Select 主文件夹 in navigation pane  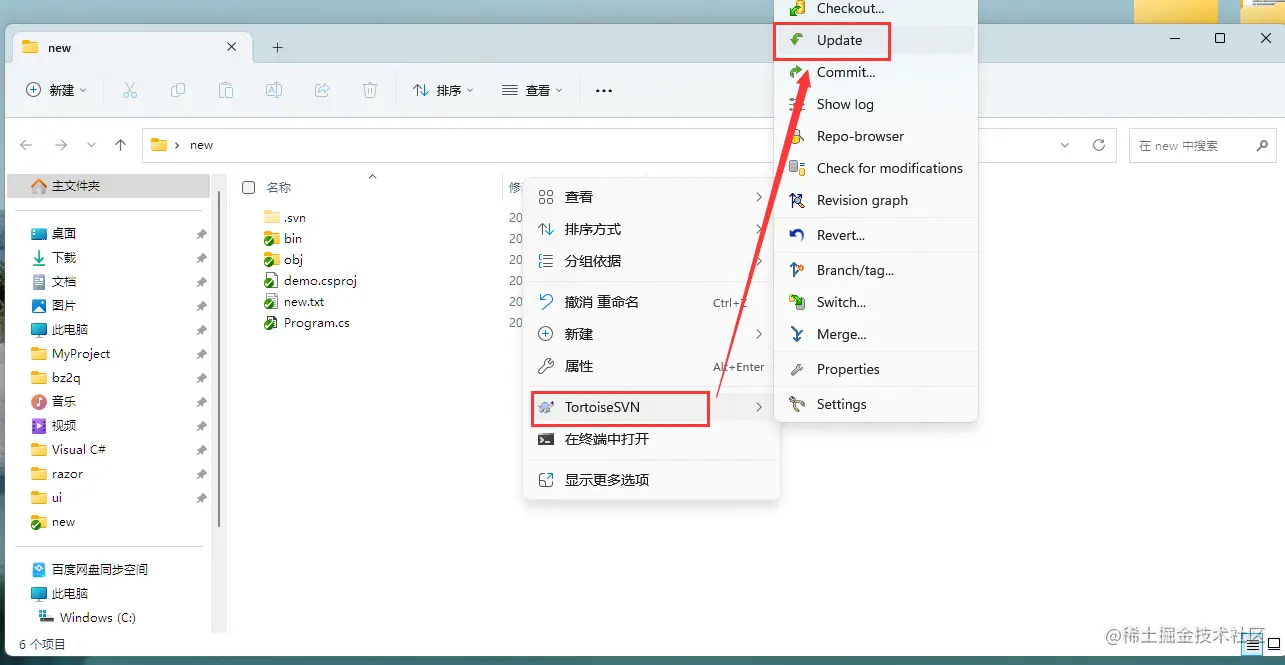[x=109, y=186]
